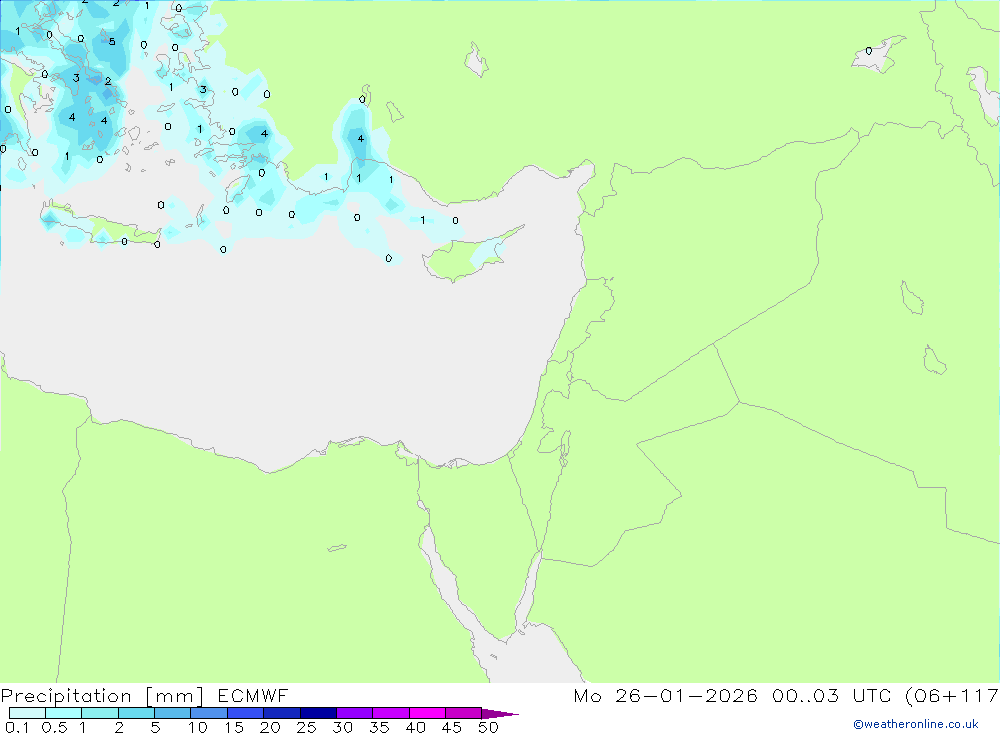
Task: Click the 2–5 mm legend color swatch
Action: (x=136, y=713)
